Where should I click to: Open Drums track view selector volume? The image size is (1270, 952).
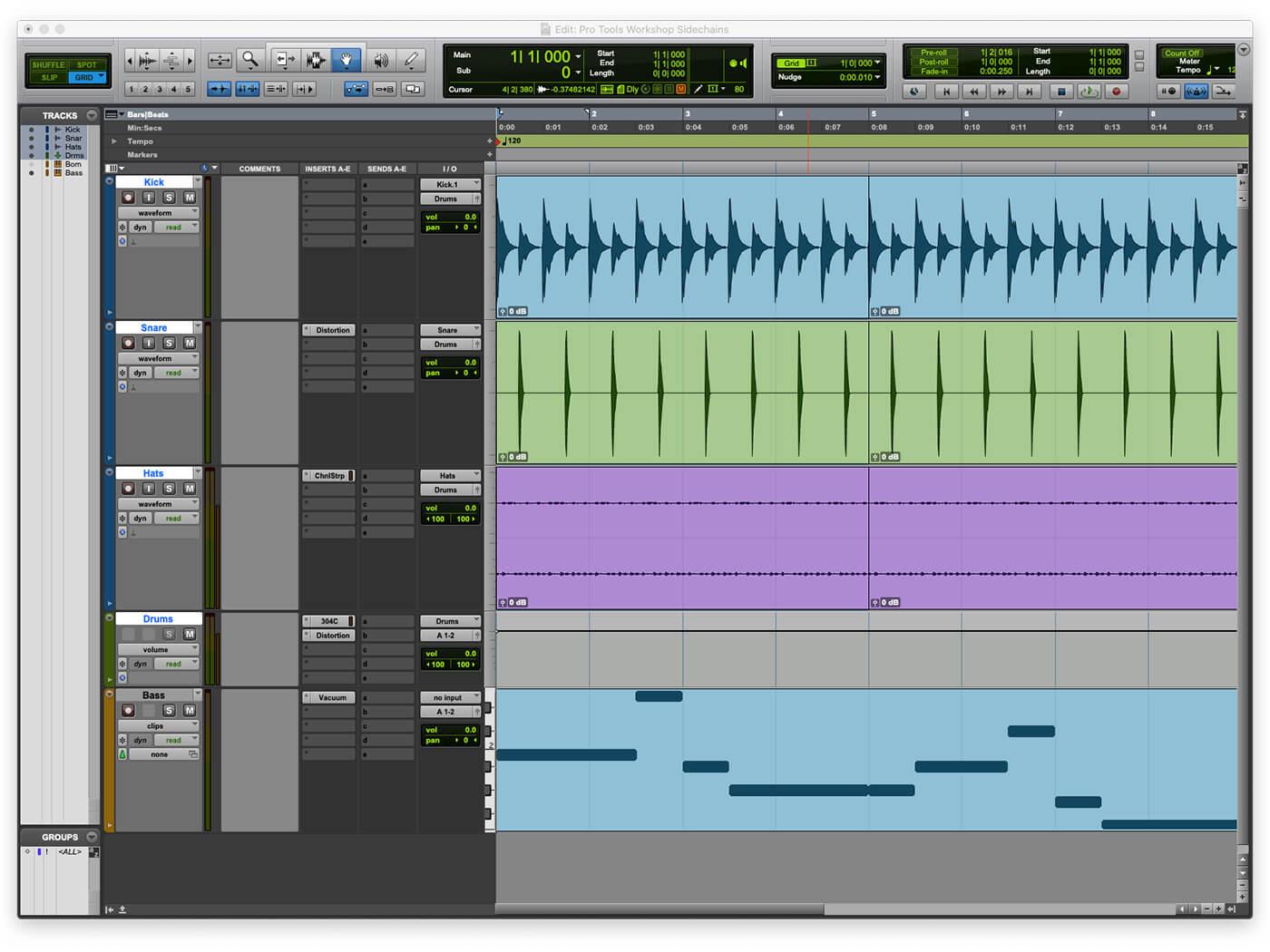158,649
